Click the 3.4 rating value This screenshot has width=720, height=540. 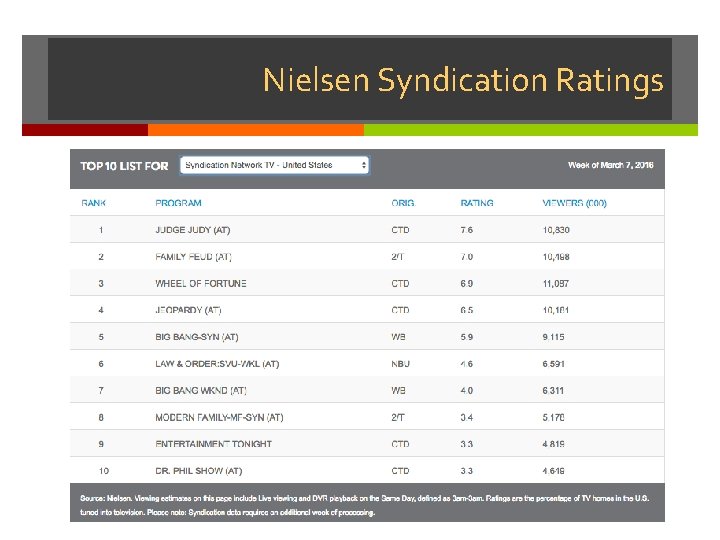[x=467, y=417]
